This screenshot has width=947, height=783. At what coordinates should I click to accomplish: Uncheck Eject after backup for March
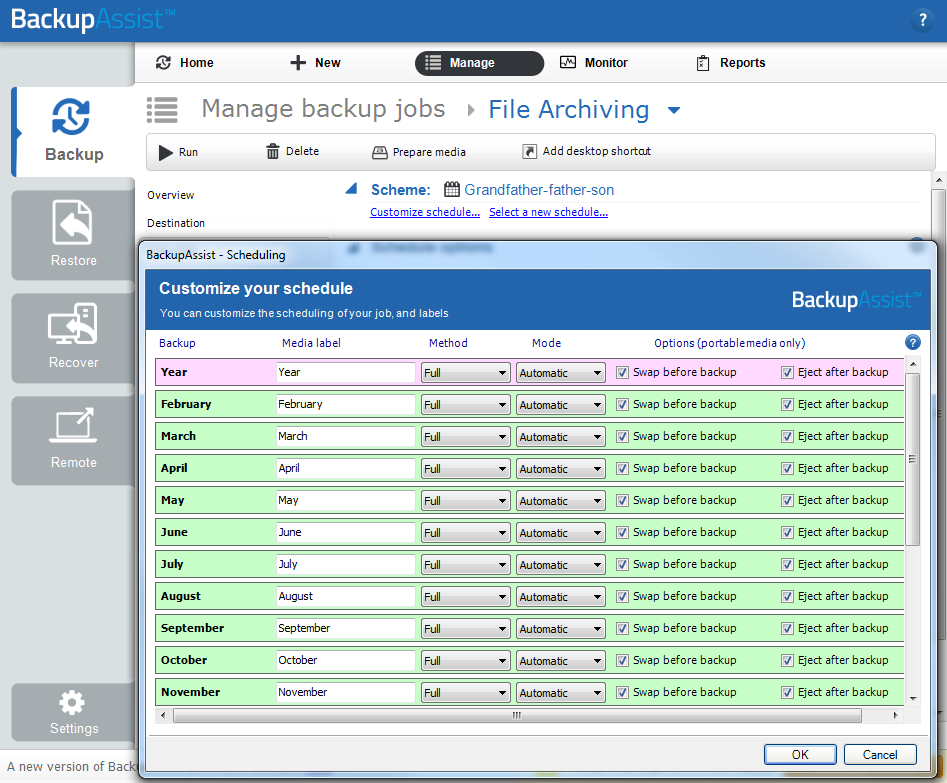(788, 437)
